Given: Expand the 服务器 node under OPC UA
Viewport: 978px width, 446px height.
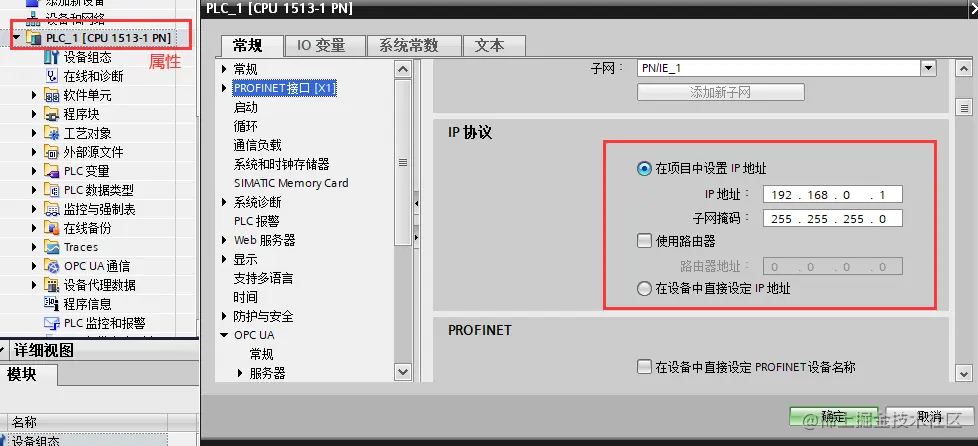Looking at the screenshot, I should pyautogui.click(x=241, y=373).
